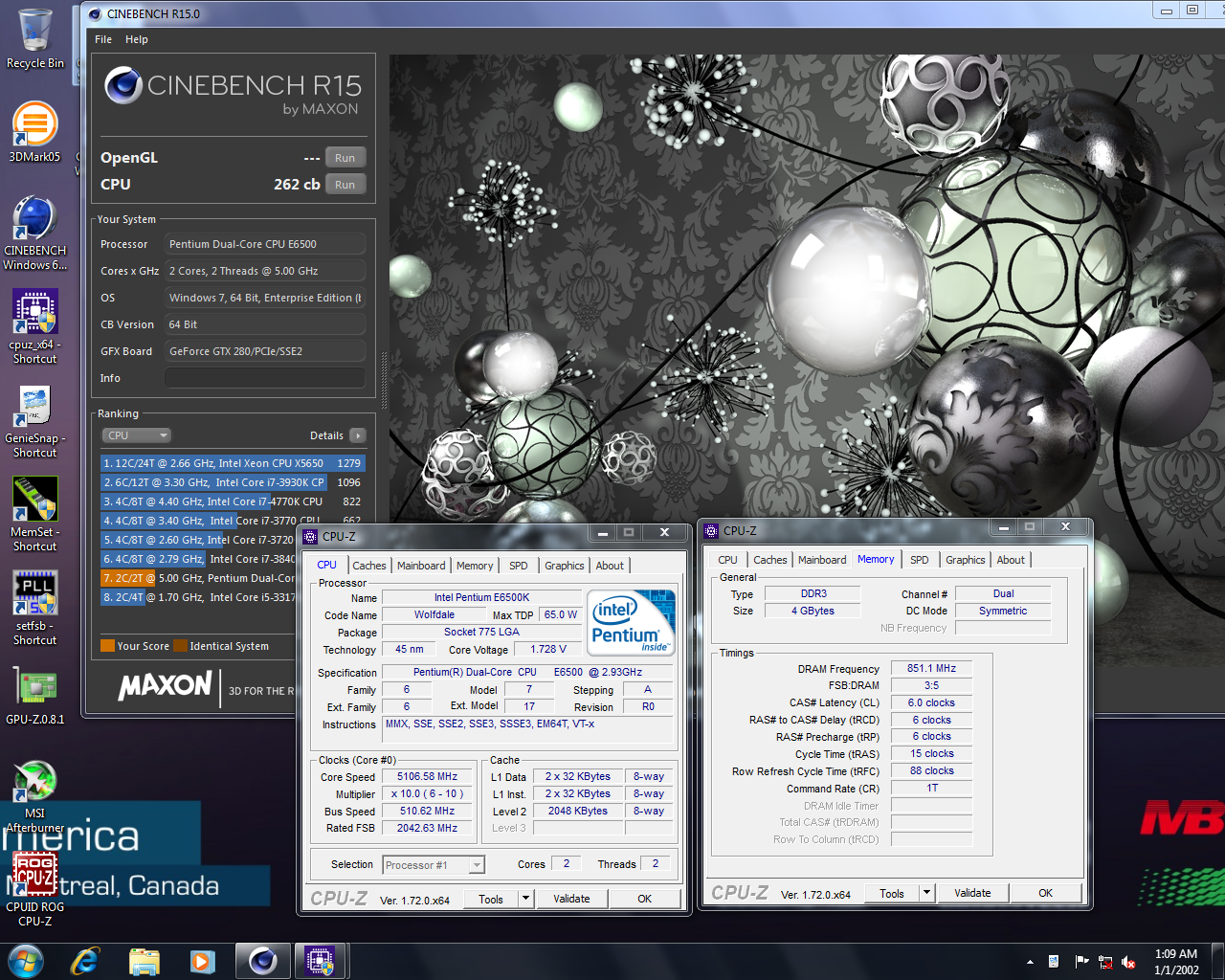The image size is (1225, 980).
Task: Launch Internet Explorer from the taskbar
Action: 85,961
